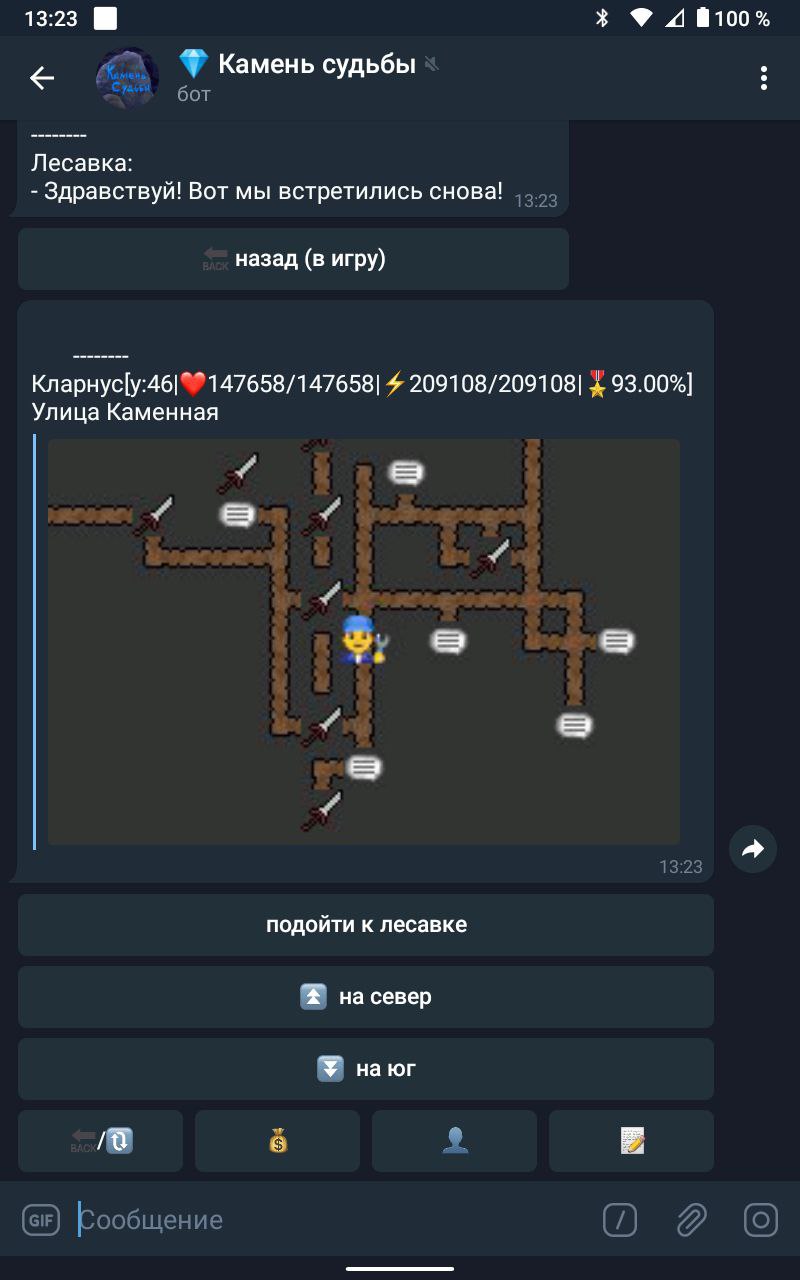Tap the forward share arrow beside the map
The width and height of the screenshot is (800, 1280).
coord(752,849)
